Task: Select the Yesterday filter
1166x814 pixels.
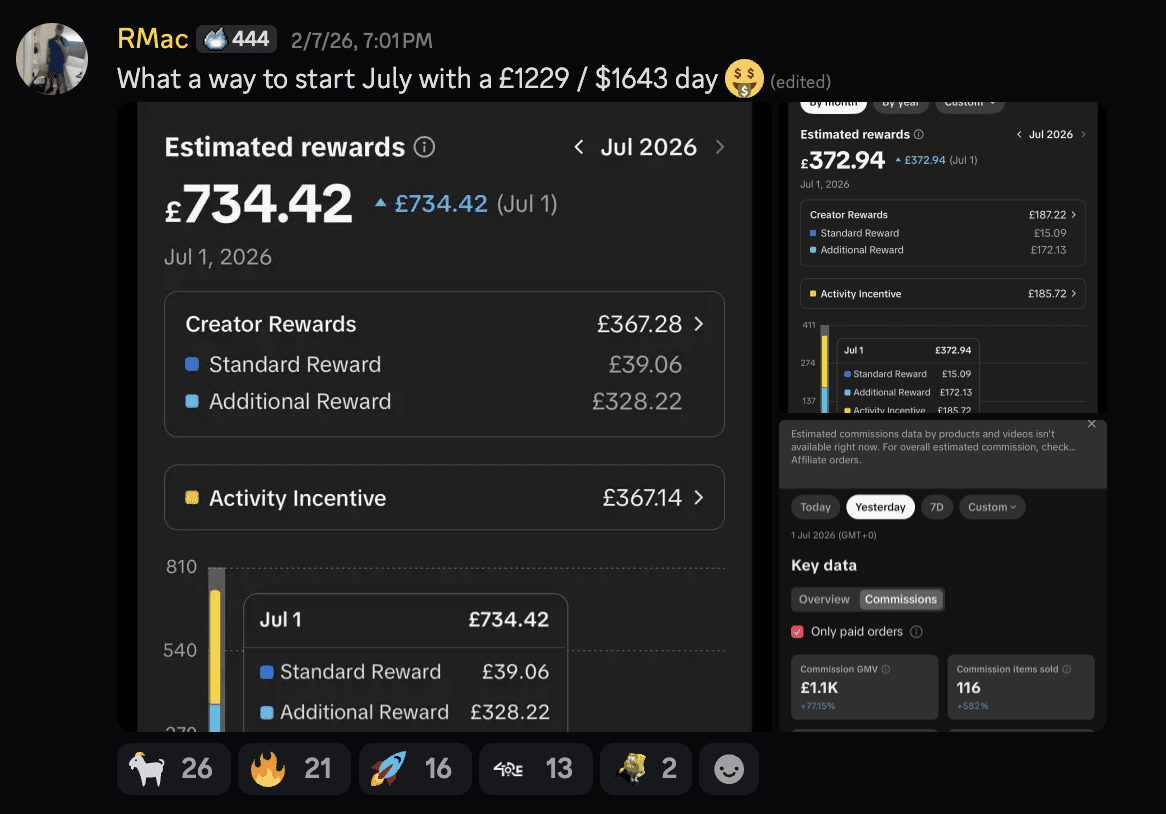Action: coord(880,507)
